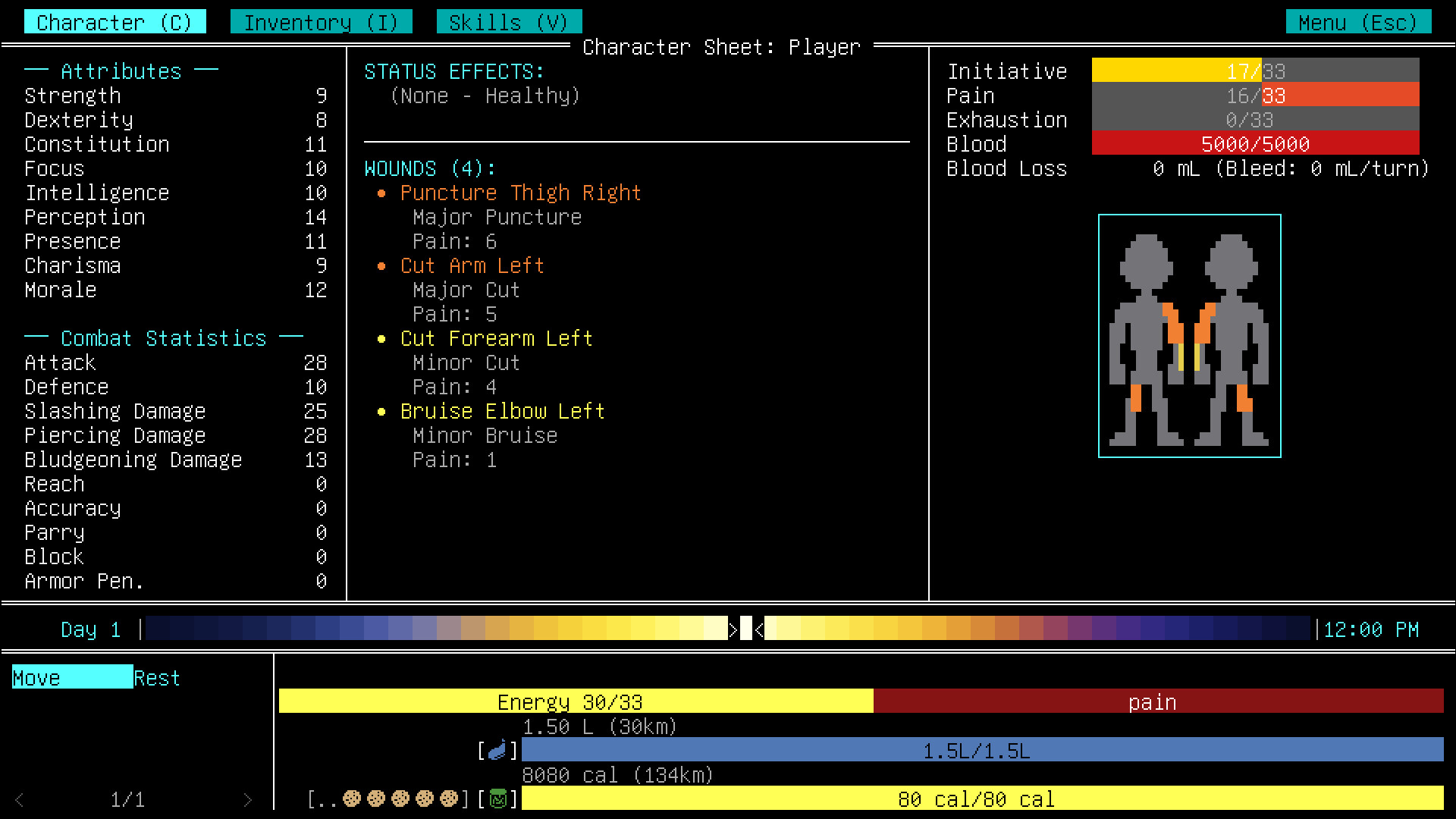Click the yellow Energy 30/33 bar
The image size is (1456, 819).
pyautogui.click(x=576, y=701)
